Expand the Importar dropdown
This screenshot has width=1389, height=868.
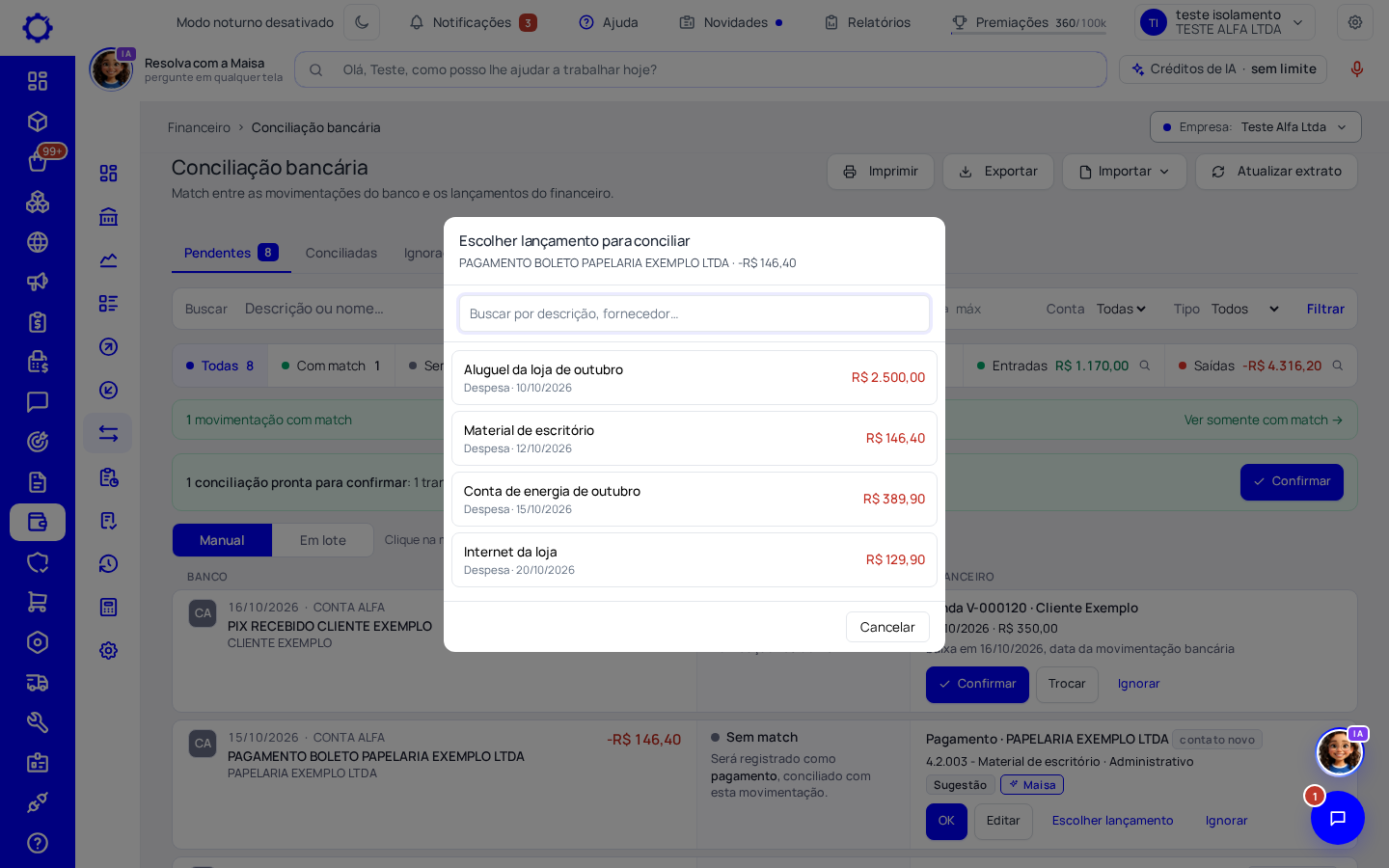tap(1125, 172)
